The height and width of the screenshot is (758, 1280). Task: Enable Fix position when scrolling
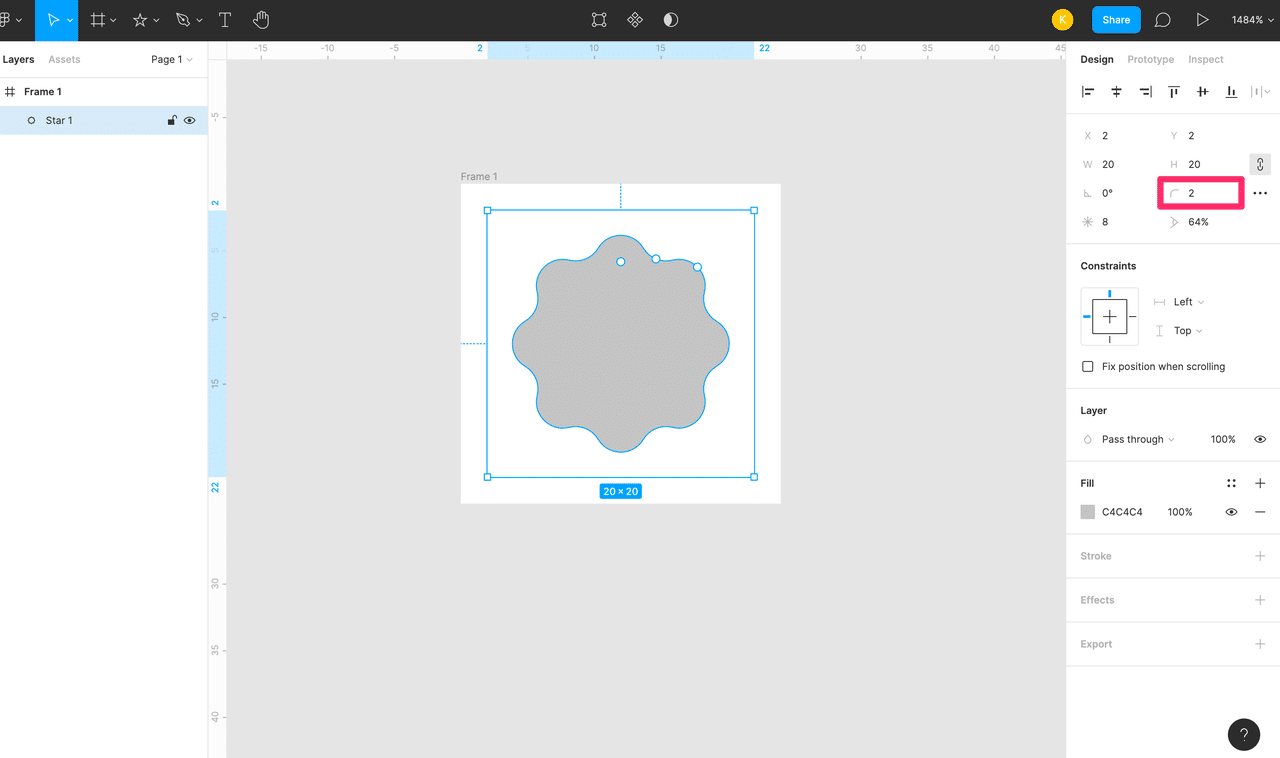pos(1088,367)
